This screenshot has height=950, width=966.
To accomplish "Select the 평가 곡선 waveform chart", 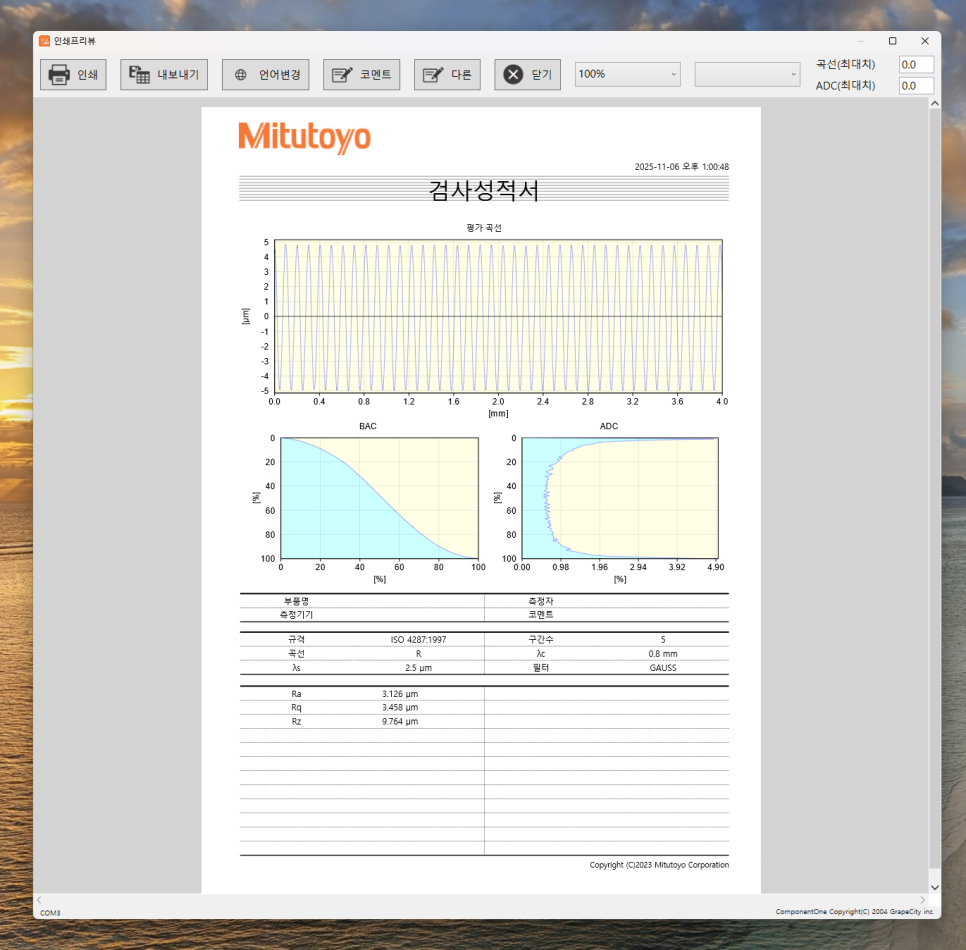I will (x=497, y=316).
